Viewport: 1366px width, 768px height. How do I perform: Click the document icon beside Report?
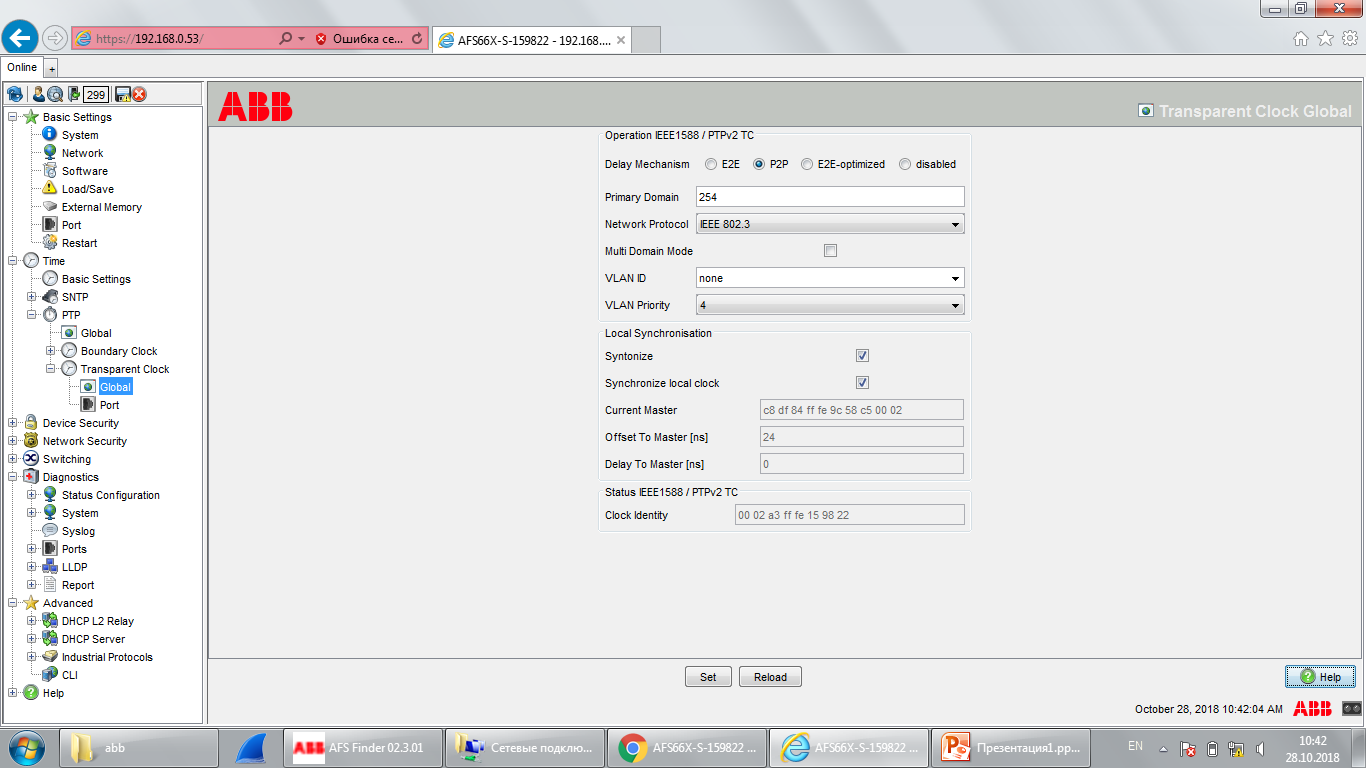(x=49, y=585)
